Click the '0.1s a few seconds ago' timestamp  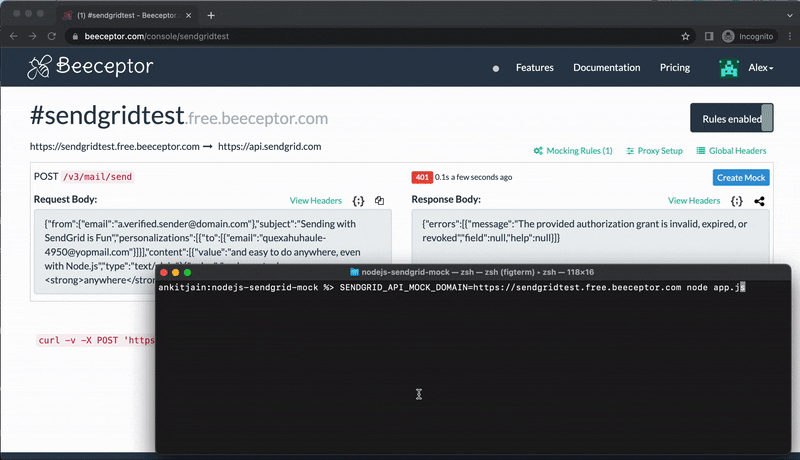473,177
